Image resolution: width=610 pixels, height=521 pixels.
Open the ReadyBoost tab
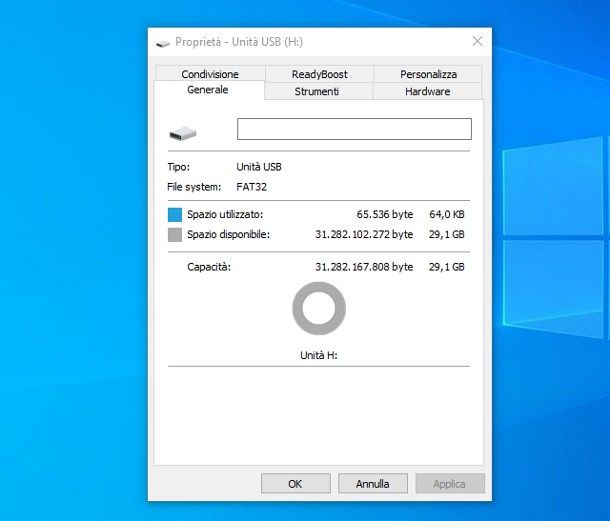coord(319,74)
